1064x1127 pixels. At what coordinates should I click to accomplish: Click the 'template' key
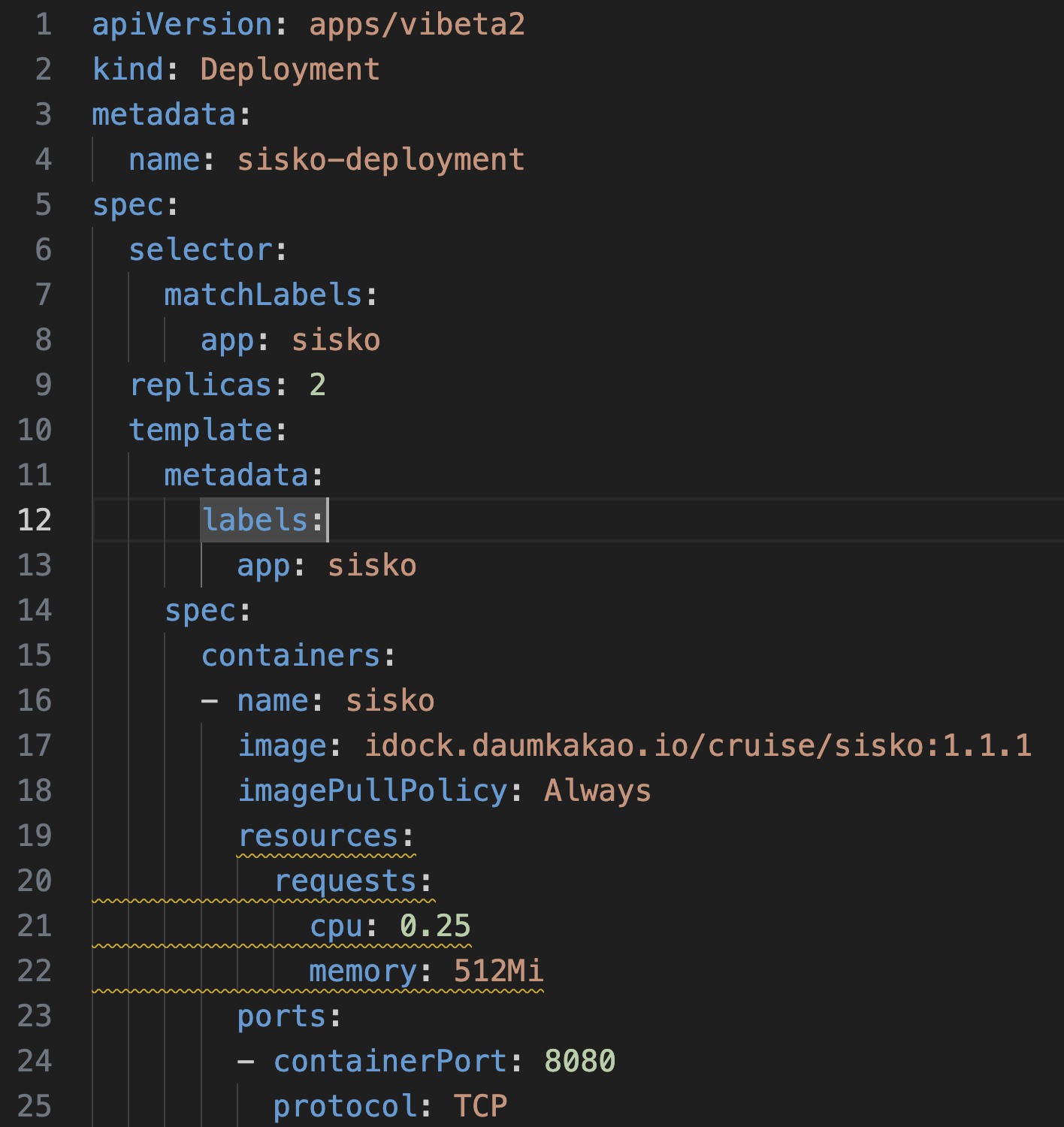(x=200, y=431)
